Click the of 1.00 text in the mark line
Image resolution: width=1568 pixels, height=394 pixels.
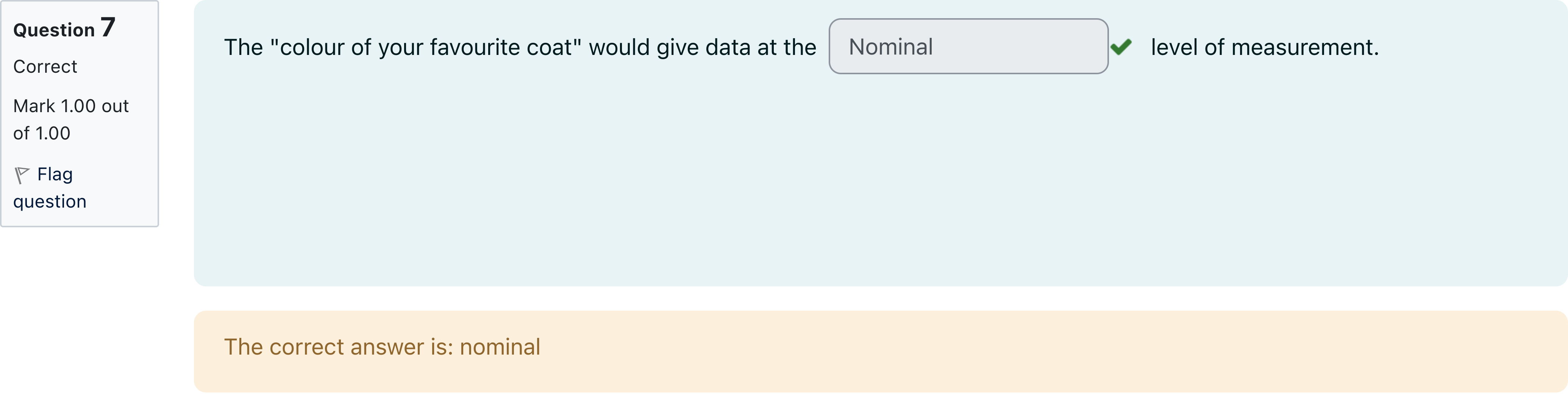pos(41,133)
